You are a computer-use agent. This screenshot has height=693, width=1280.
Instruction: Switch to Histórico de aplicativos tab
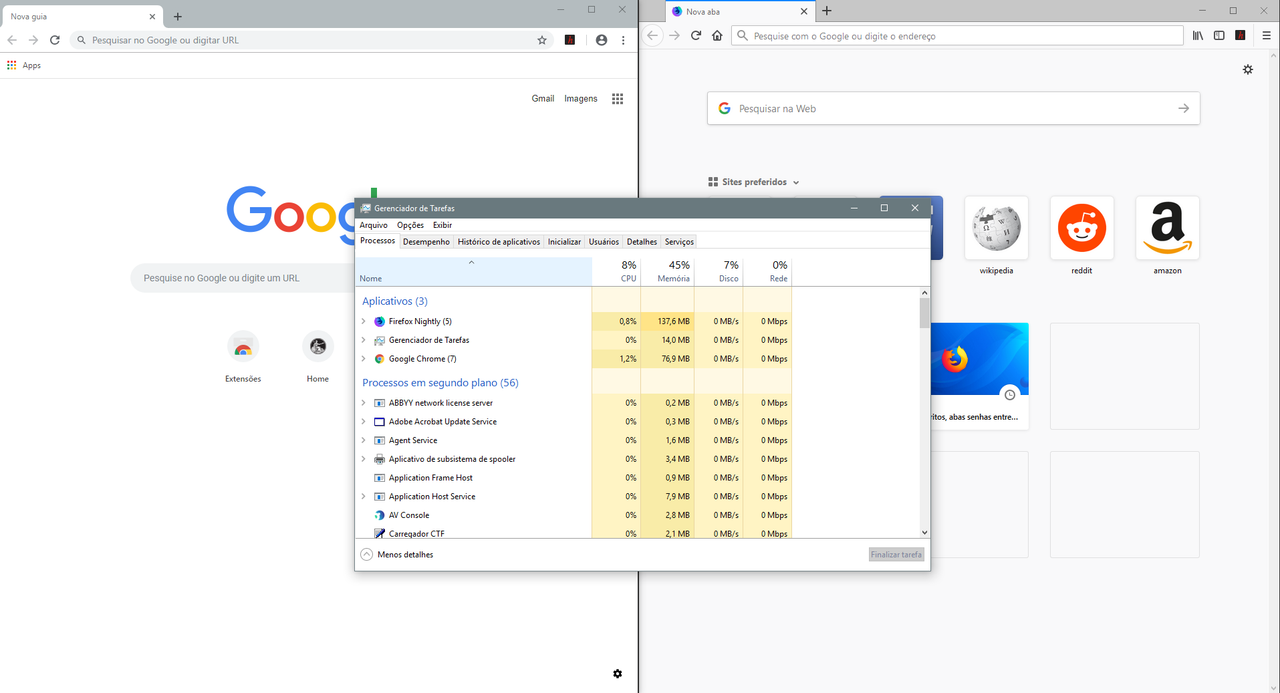499,242
